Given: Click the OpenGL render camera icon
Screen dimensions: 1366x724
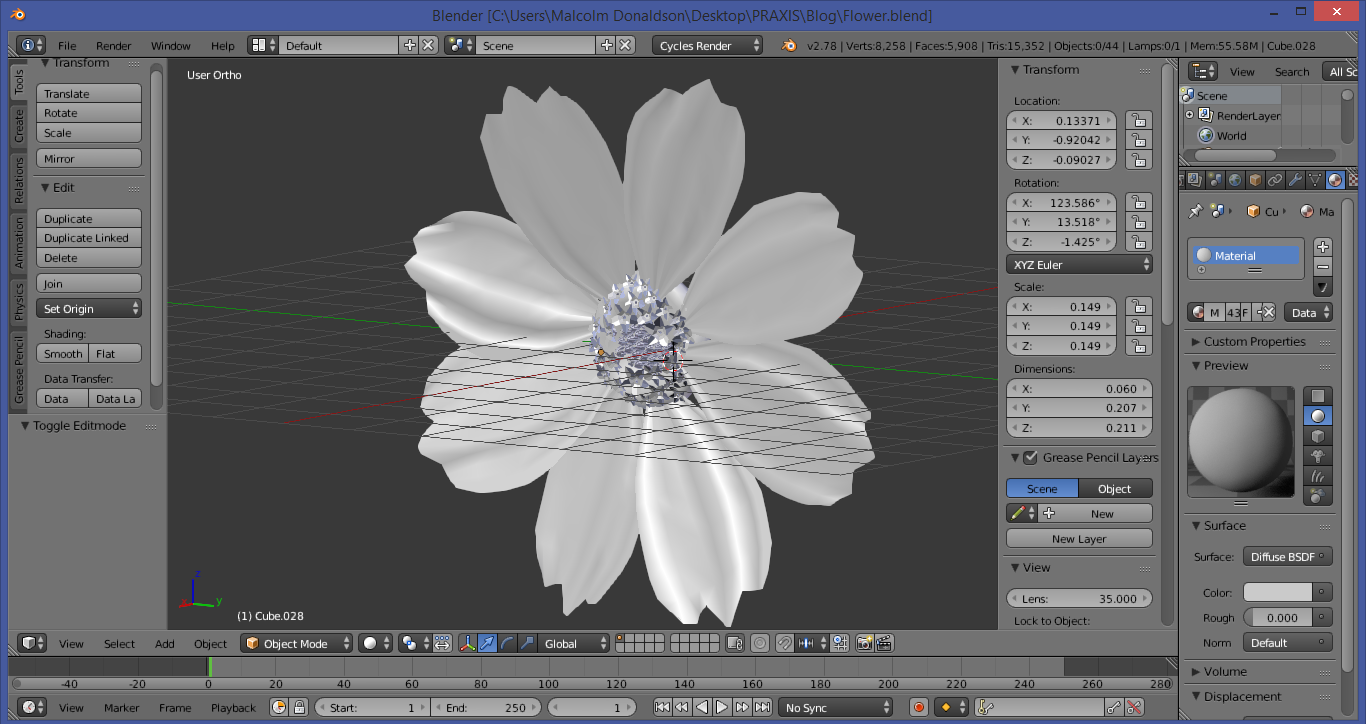Looking at the screenshot, I should (x=863, y=643).
